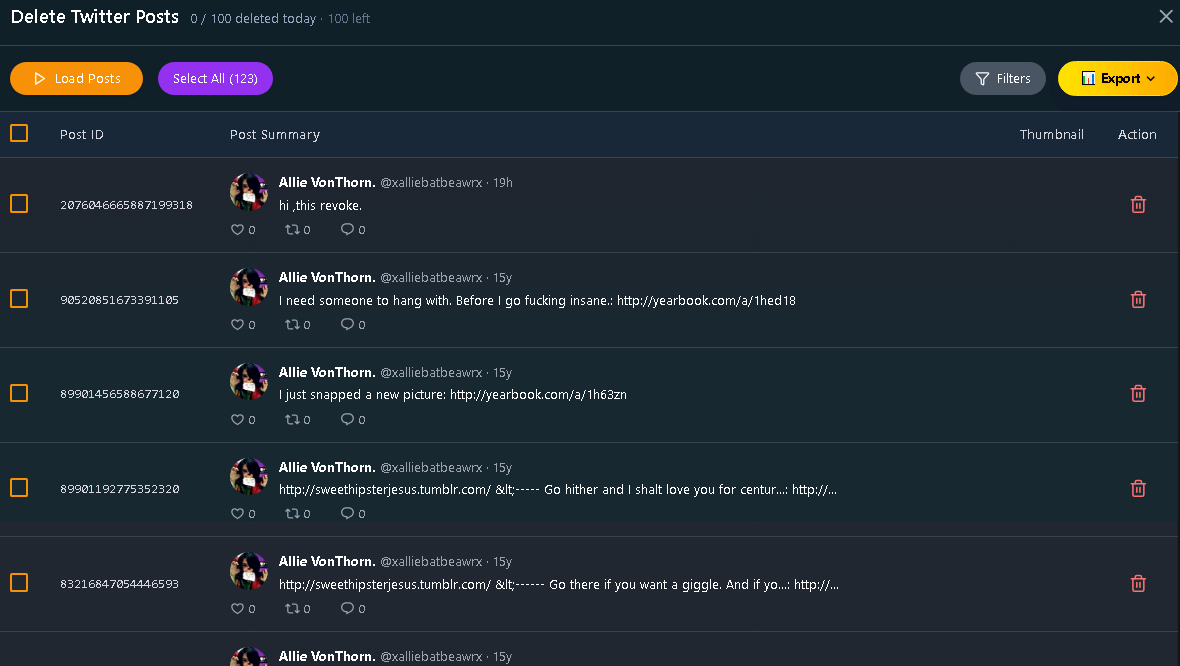Open the Filters panel

tap(1002, 78)
